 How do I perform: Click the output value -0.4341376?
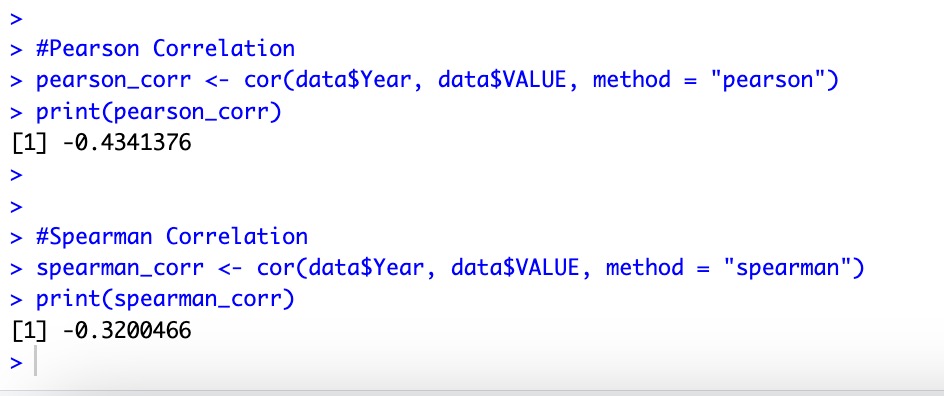(x=127, y=143)
